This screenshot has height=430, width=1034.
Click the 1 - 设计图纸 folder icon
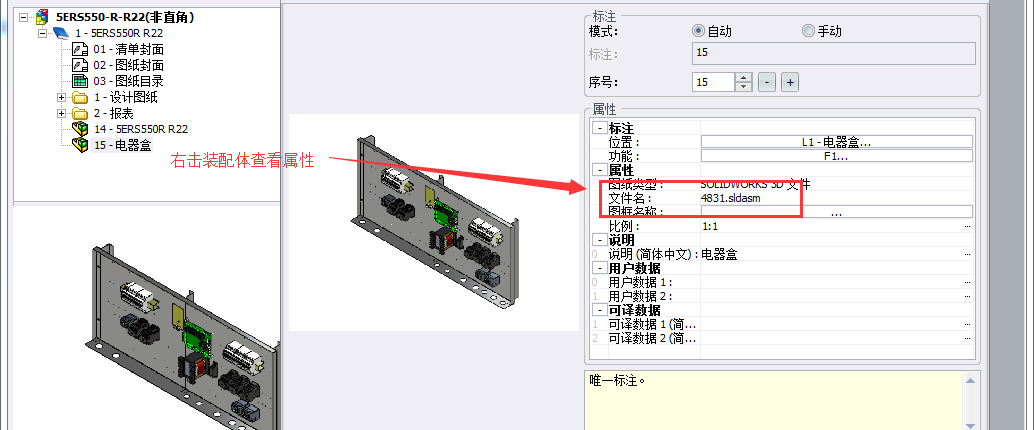click(x=80, y=98)
